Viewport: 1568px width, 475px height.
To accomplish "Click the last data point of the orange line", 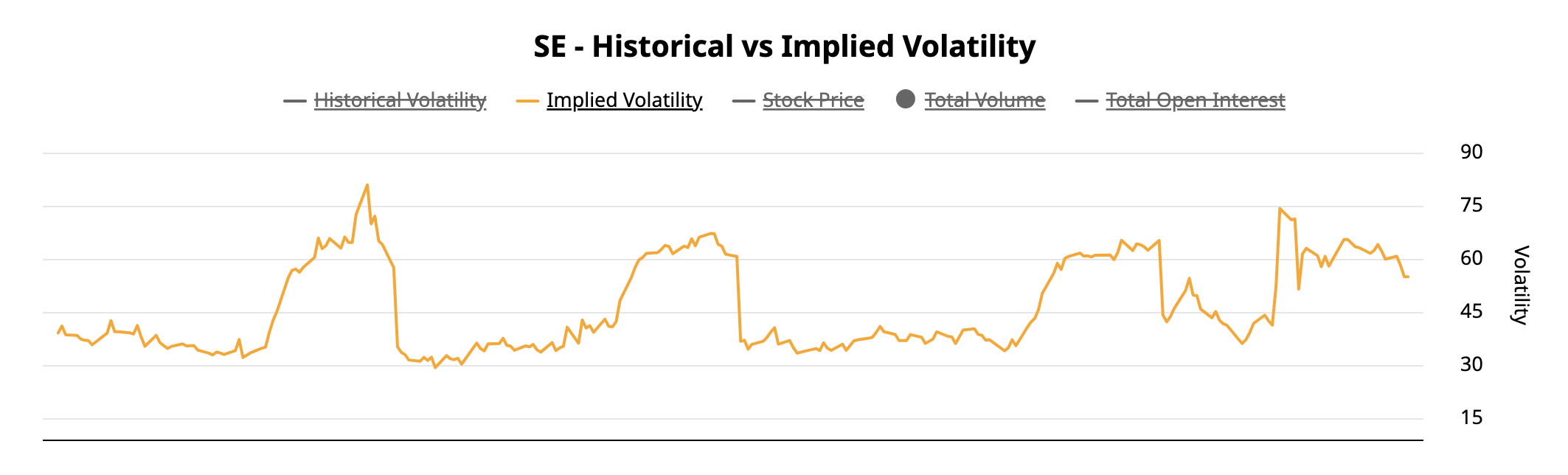I will (x=1408, y=277).
